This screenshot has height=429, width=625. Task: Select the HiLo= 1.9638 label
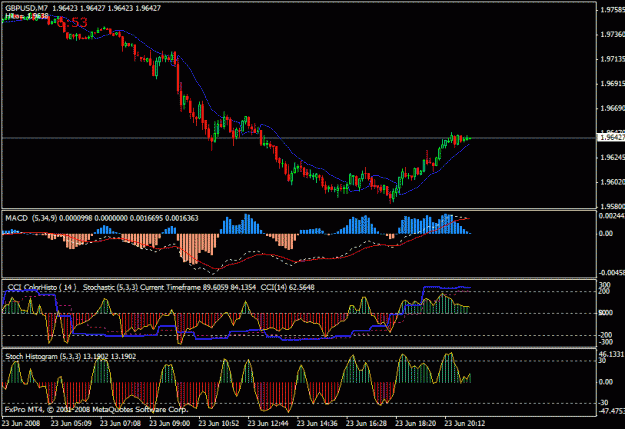pos(27,16)
